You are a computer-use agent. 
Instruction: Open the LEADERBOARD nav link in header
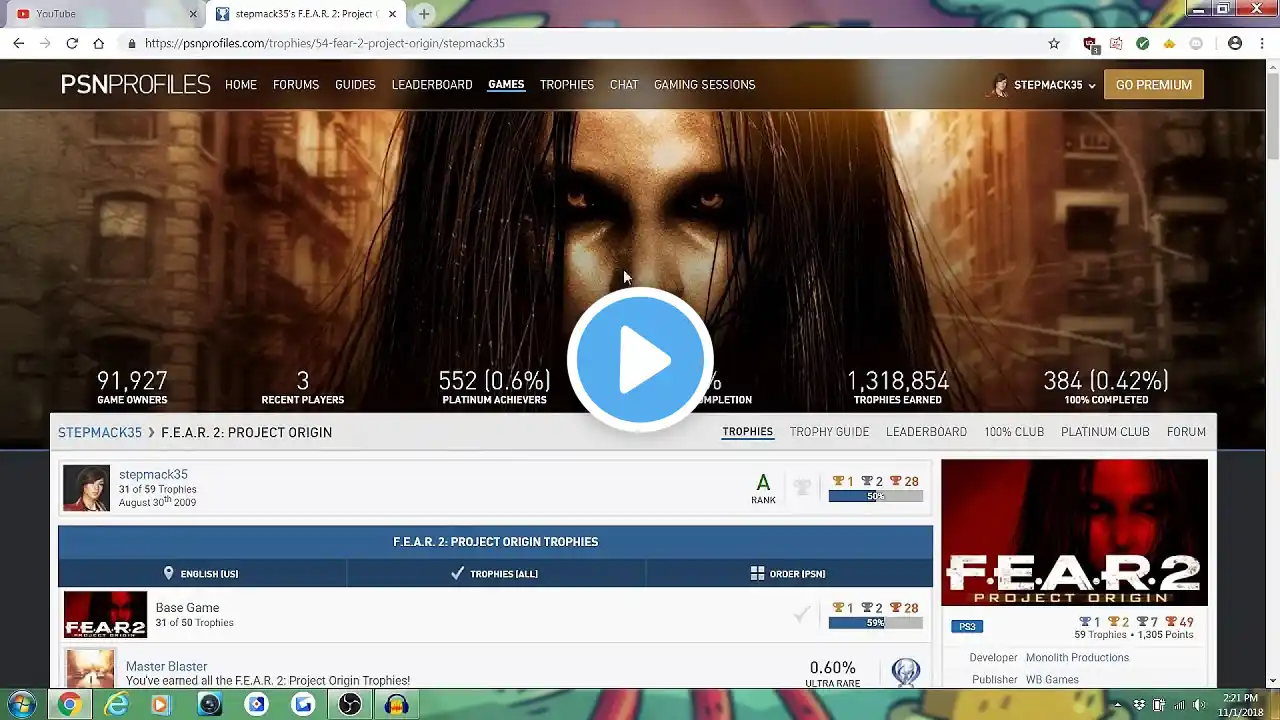click(x=432, y=85)
